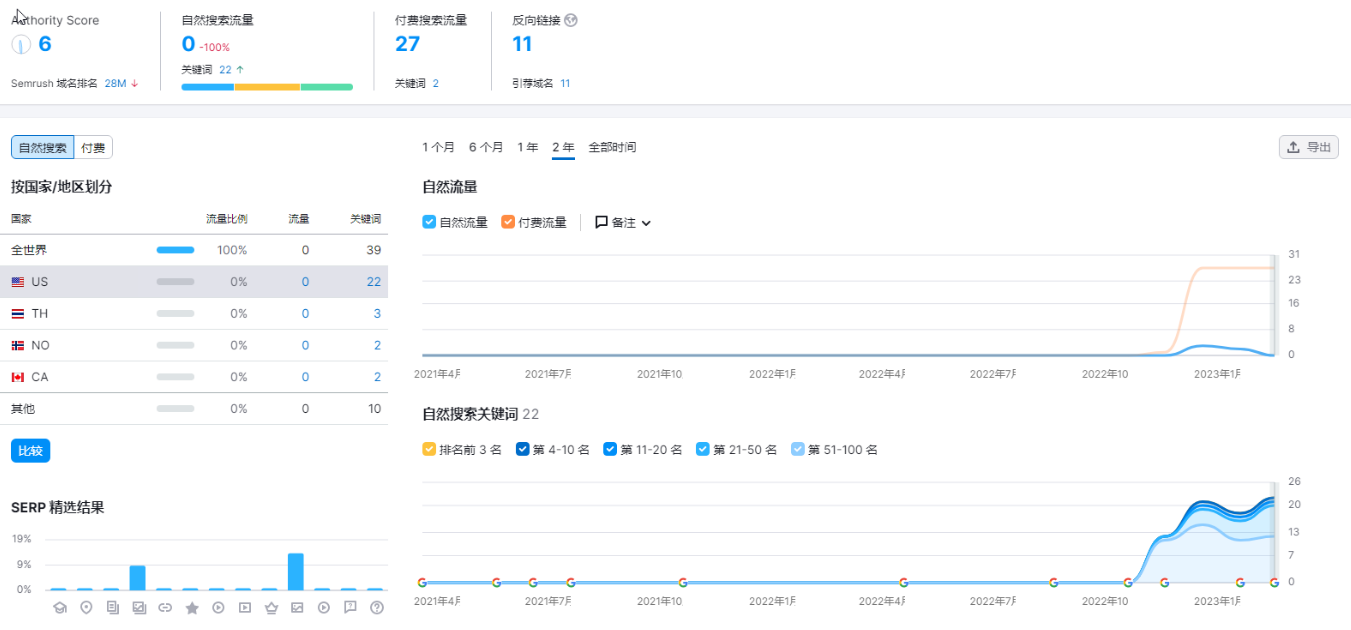
Task: Click the graduation cap SERP feature icon
Action: pos(59,607)
